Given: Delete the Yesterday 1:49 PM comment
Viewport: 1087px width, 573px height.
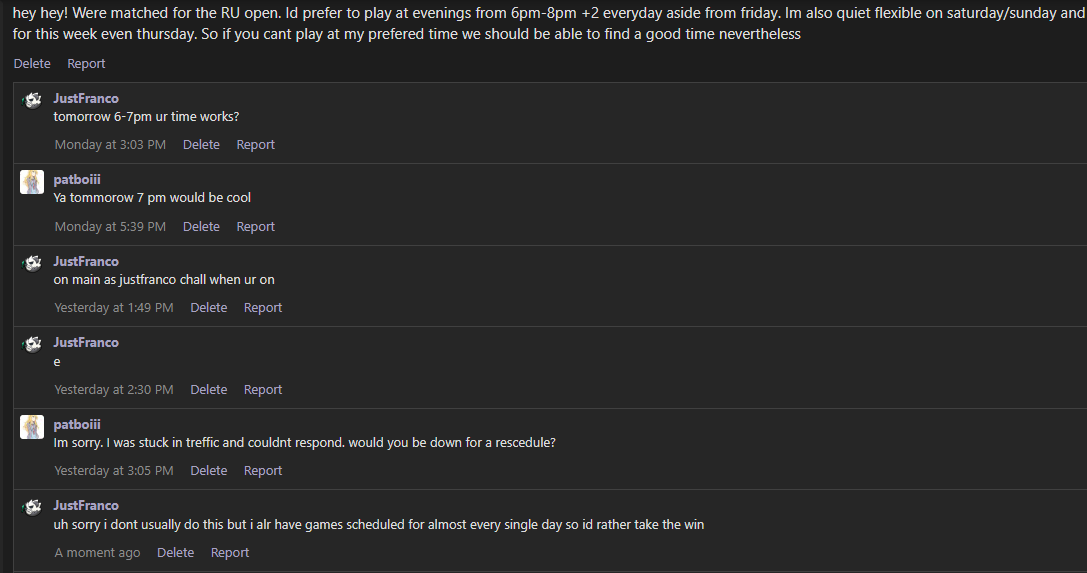Looking at the screenshot, I should pos(209,308).
